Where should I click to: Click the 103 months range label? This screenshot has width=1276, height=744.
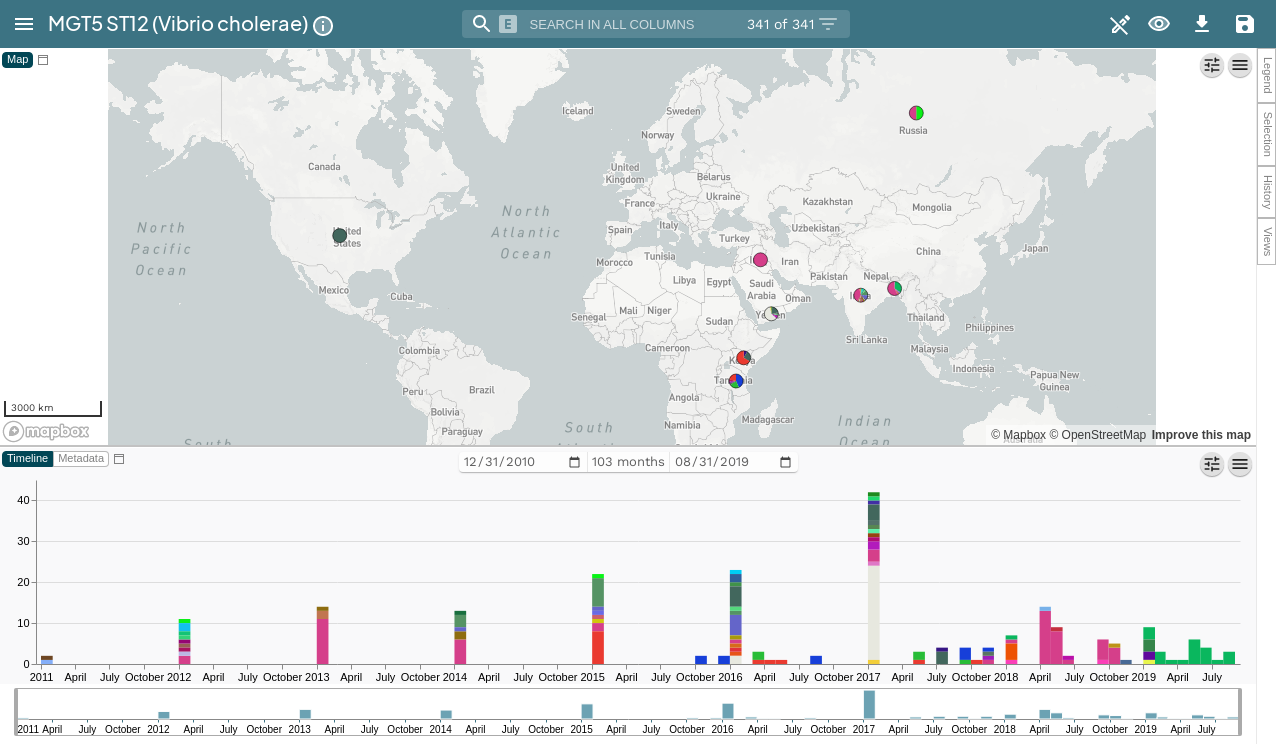628,462
